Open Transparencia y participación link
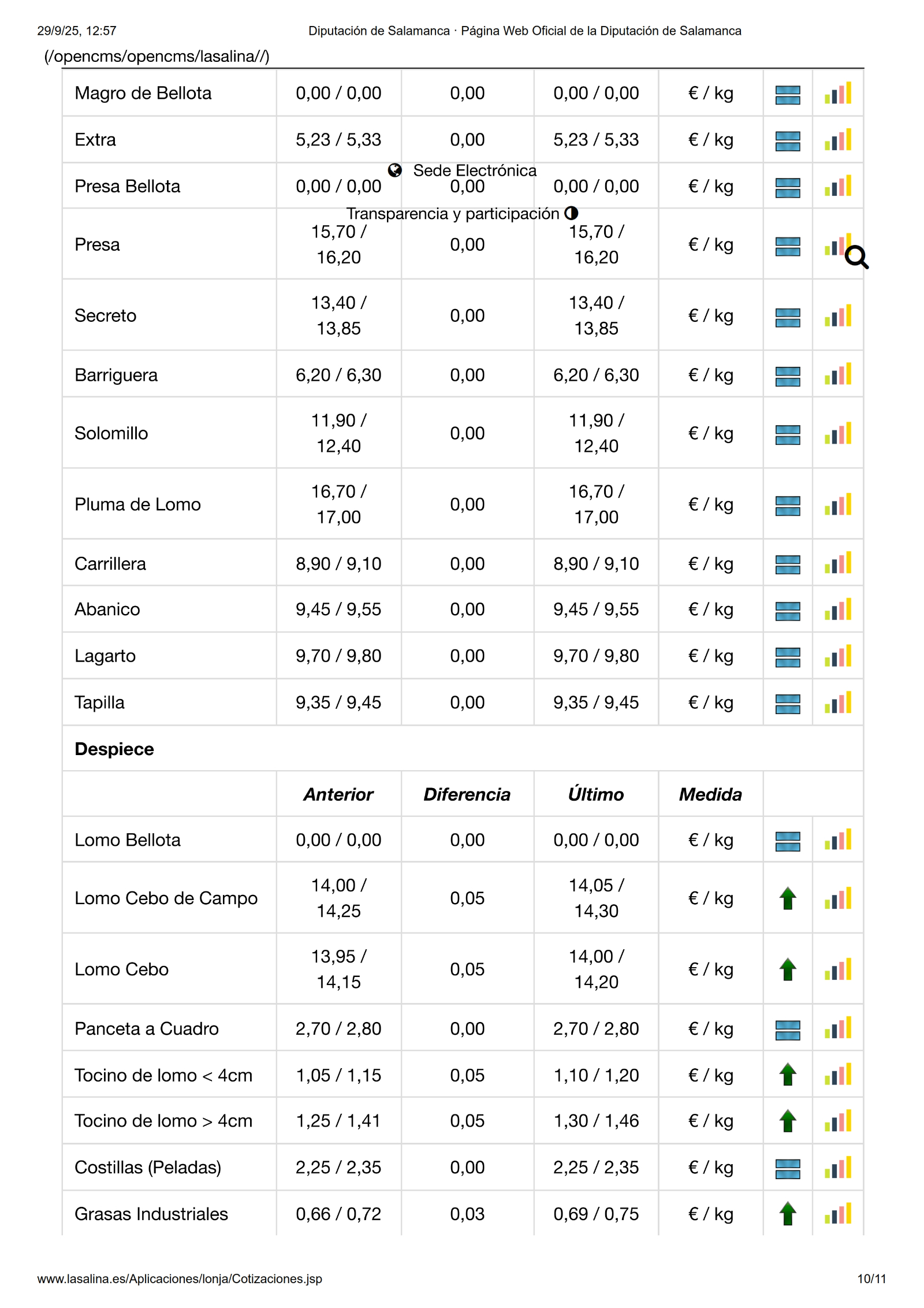 (453, 214)
